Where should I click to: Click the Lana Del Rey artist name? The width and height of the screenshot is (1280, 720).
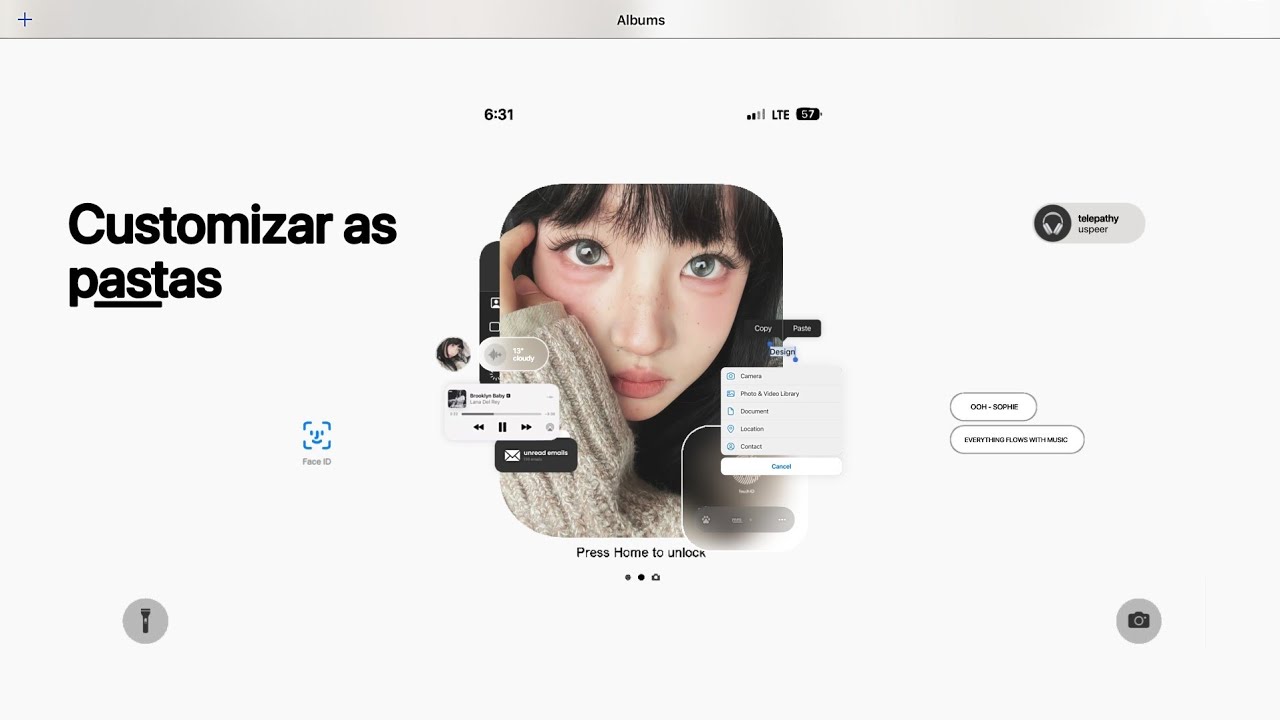click(483, 402)
